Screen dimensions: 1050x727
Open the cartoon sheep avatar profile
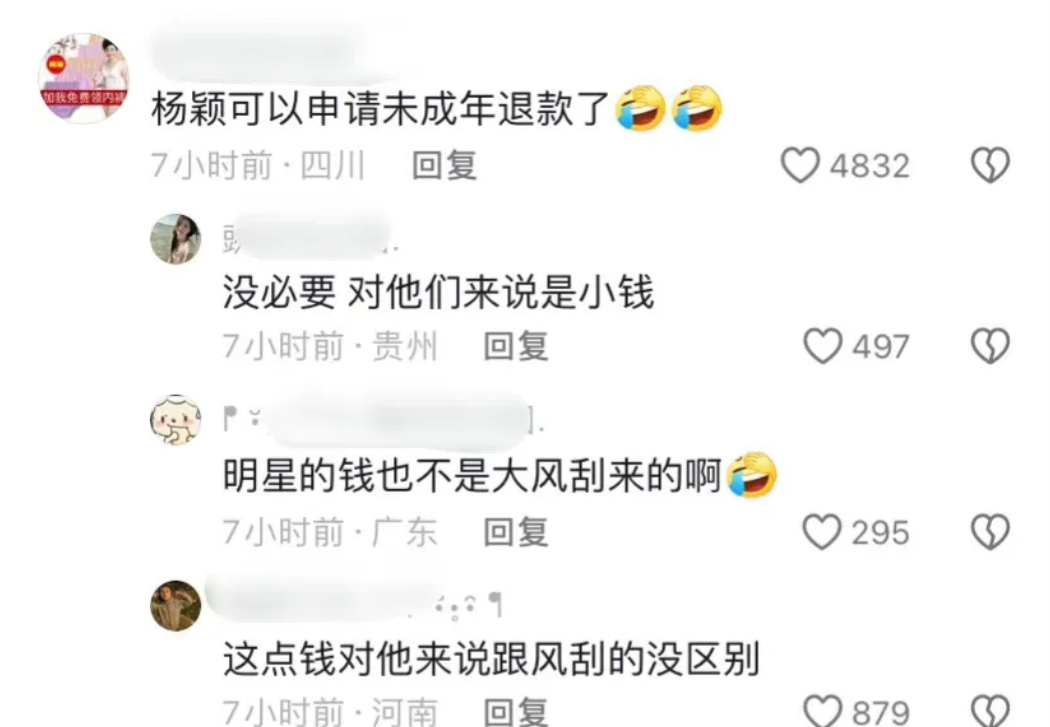point(175,420)
